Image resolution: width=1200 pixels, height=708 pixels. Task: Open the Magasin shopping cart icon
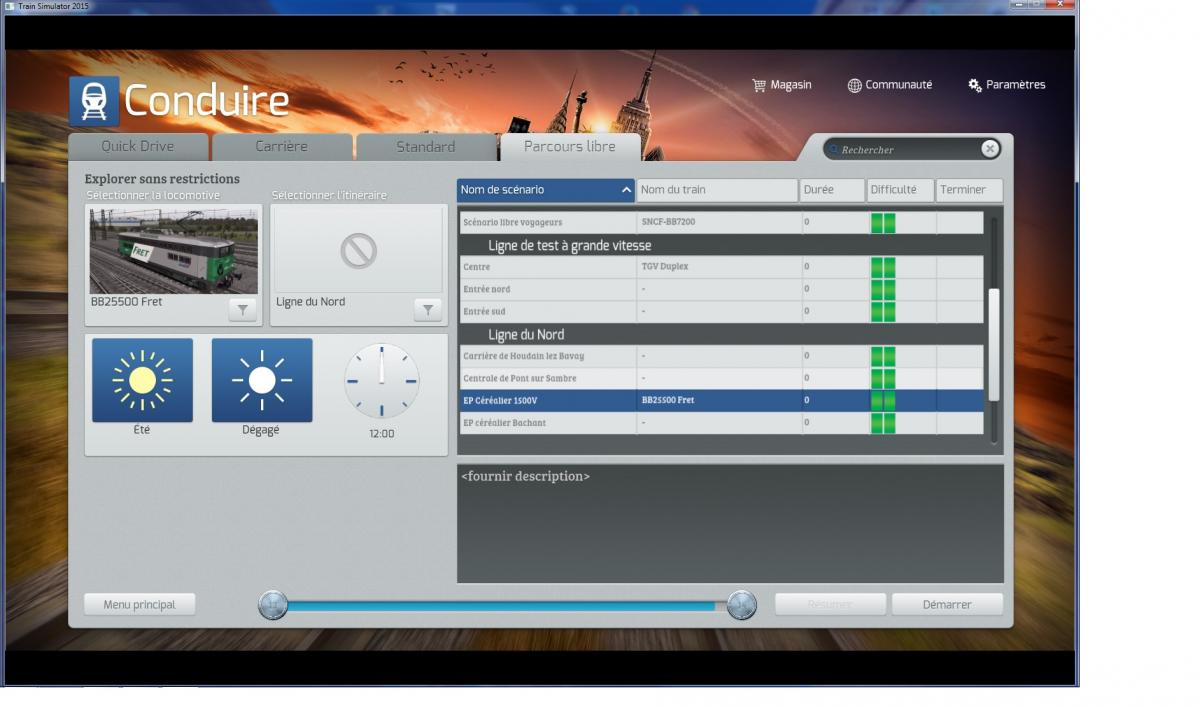pos(759,85)
